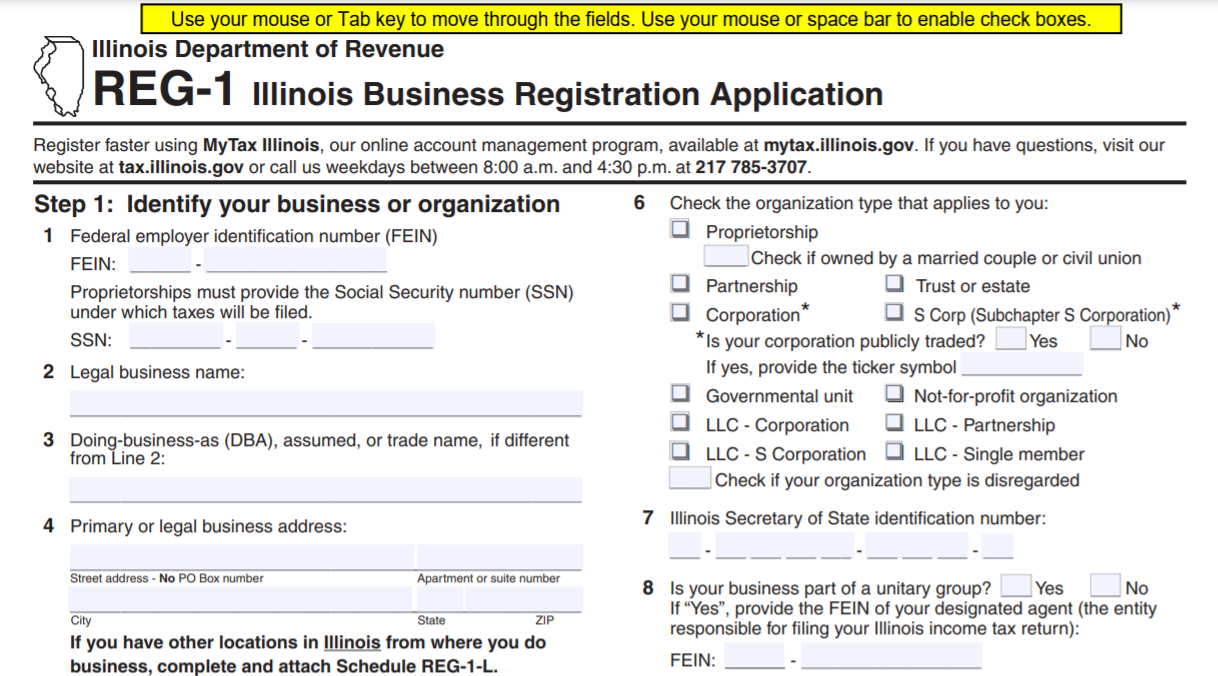
Task: Check the LLC - Corporation box
Action: point(680,423)
